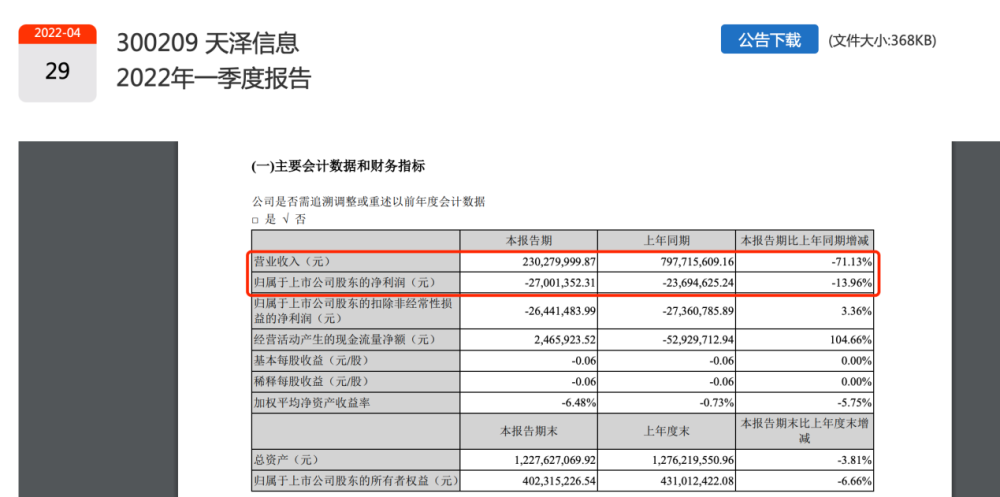Click the √ 否 checked option

tap(295, 219)
